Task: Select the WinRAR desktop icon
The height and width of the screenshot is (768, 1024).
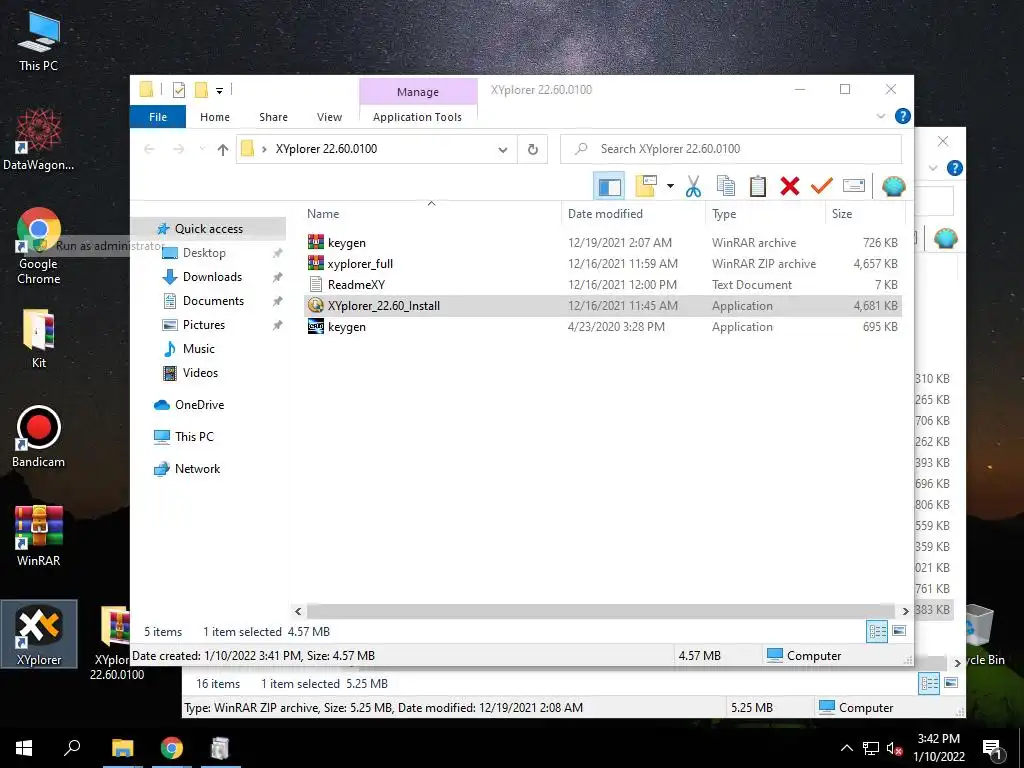Action: coord(39,536)
